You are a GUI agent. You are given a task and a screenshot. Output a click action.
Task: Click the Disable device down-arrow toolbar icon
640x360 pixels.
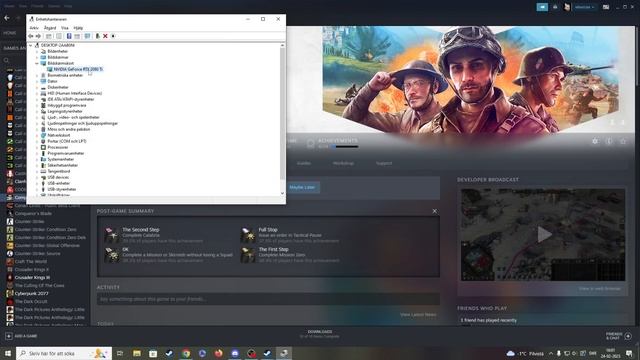coord(113,36)
